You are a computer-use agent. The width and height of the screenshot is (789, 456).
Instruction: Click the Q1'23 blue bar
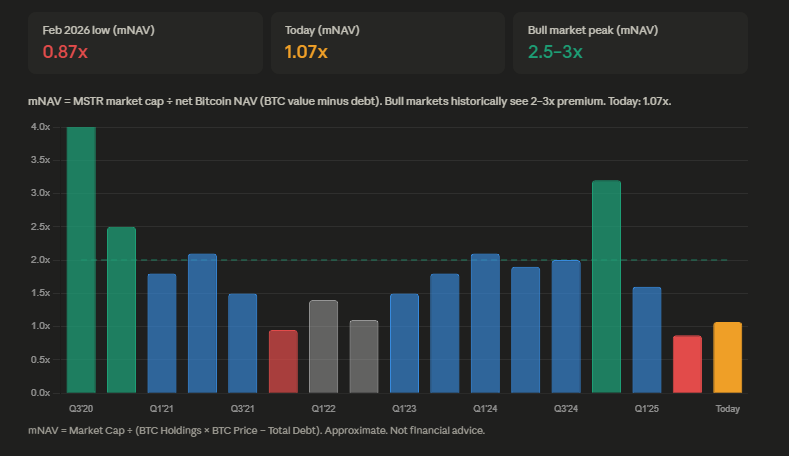[x=405, y=343]
